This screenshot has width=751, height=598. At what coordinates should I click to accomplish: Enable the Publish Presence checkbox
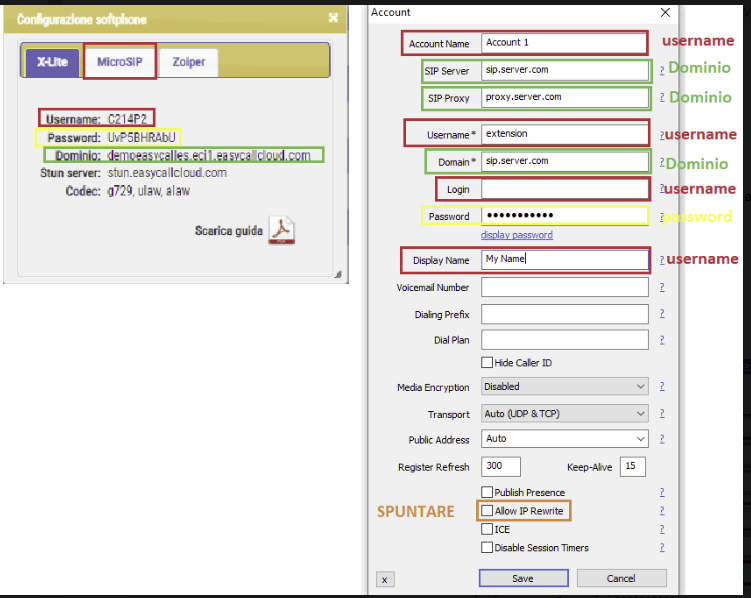click(x=487, y=492)
